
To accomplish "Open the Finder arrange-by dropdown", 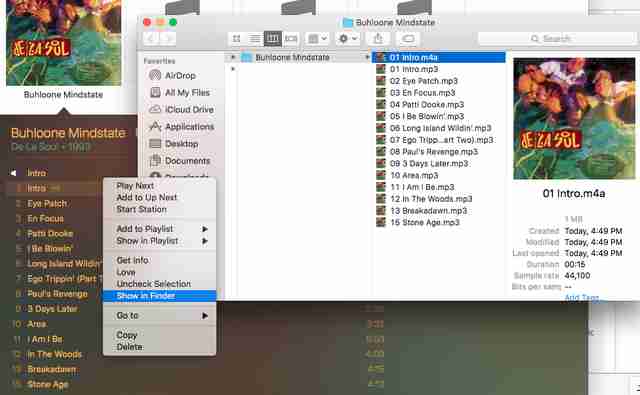I will (x=317, y=39).
